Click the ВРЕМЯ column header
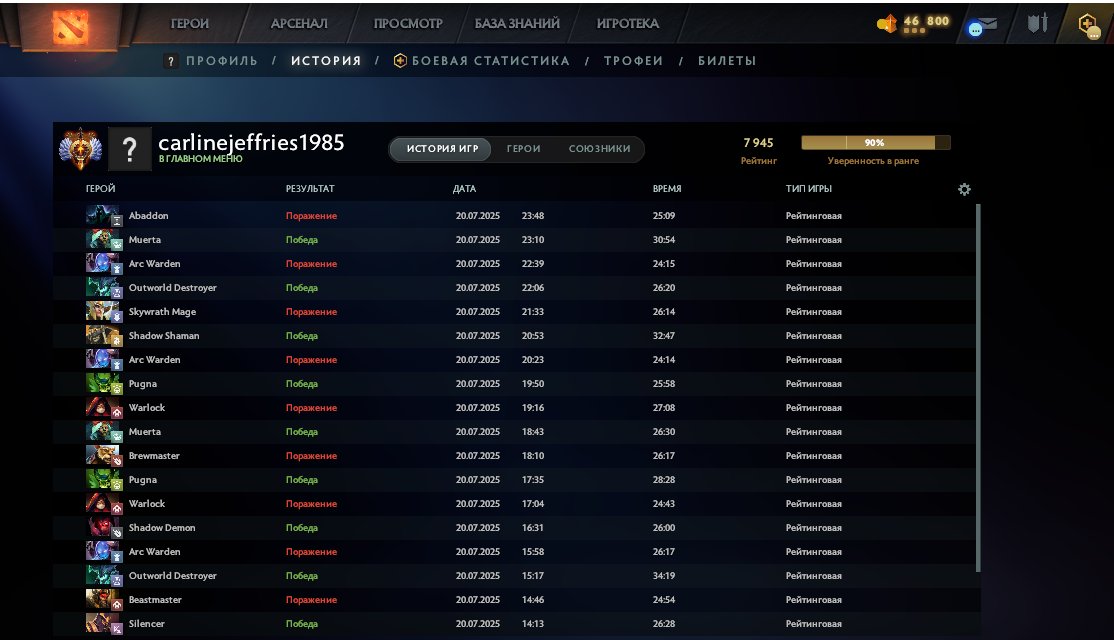 [x=667, y=189]
